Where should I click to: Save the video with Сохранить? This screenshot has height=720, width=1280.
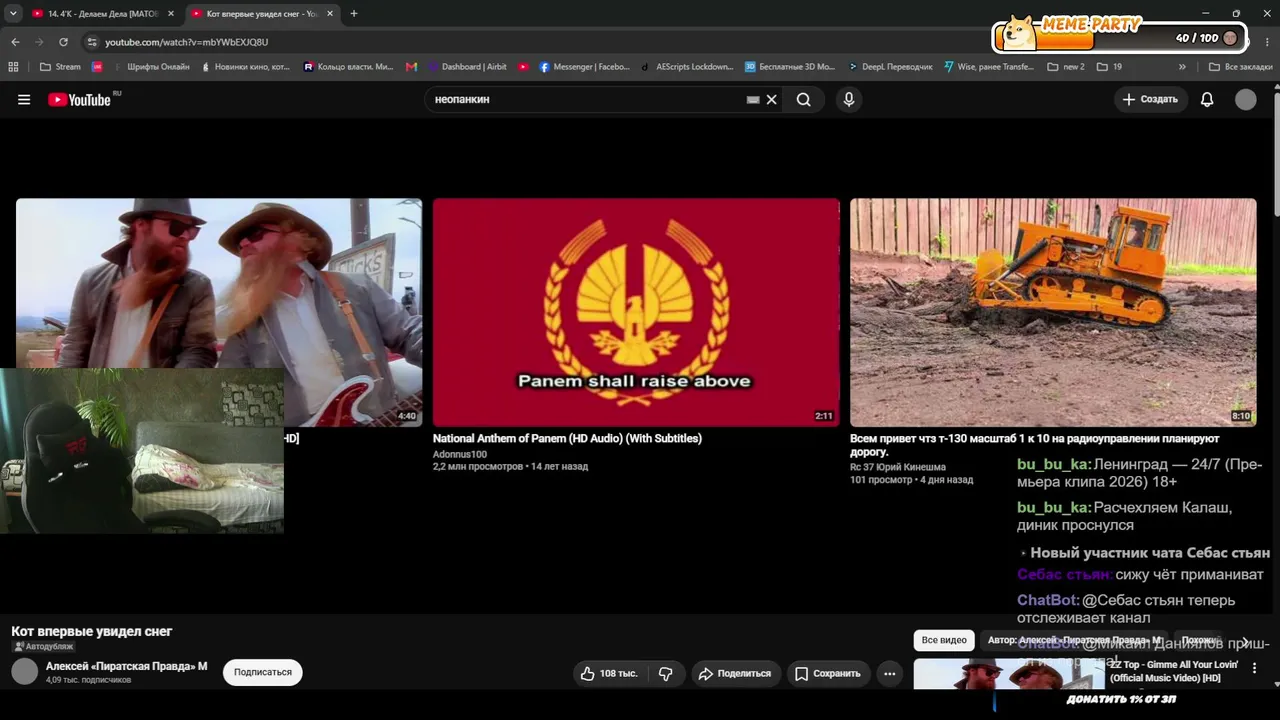pyautogui.click(x=827, y=674)
